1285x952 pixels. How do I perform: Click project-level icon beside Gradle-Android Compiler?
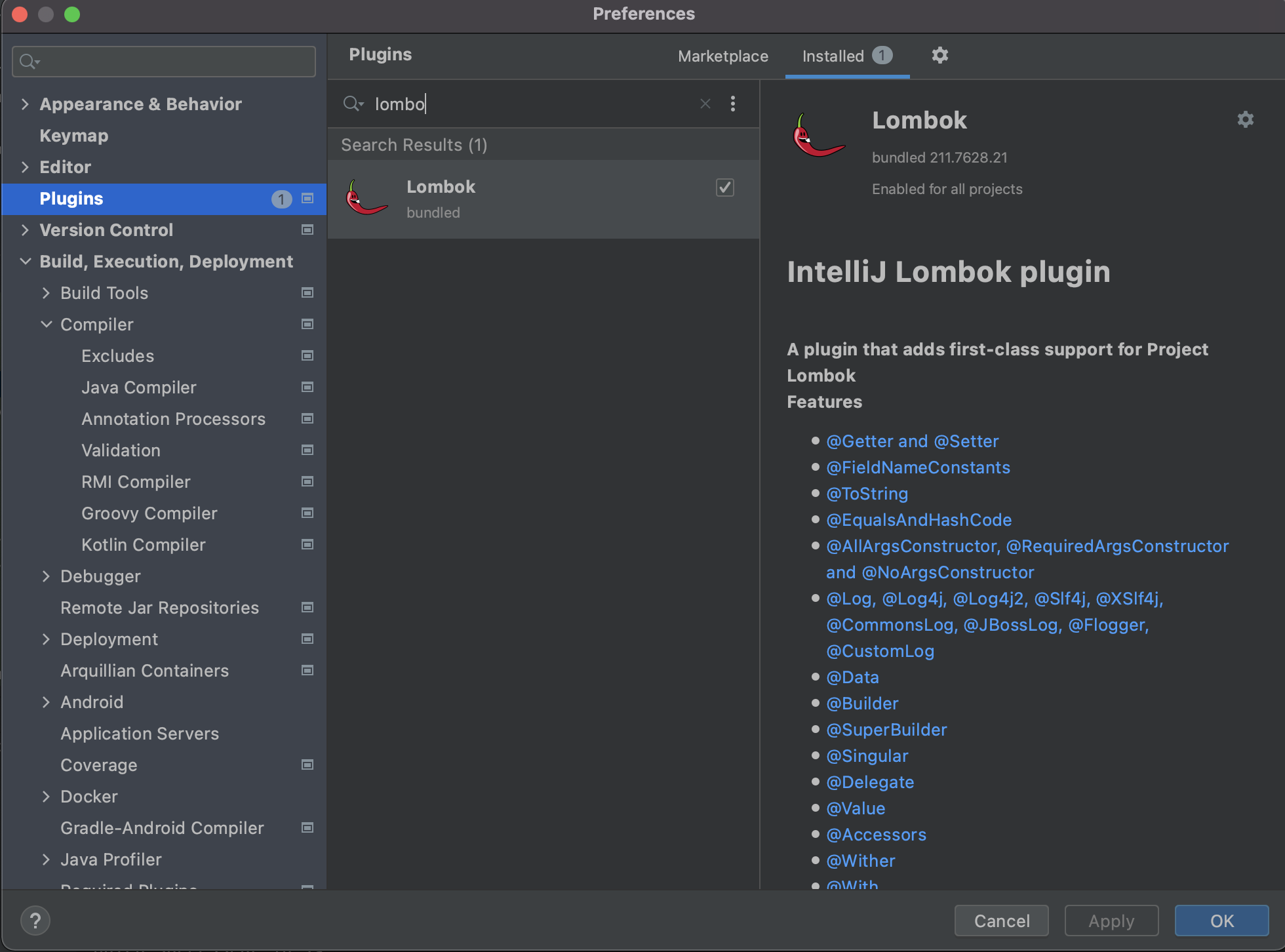pos(307,827)
